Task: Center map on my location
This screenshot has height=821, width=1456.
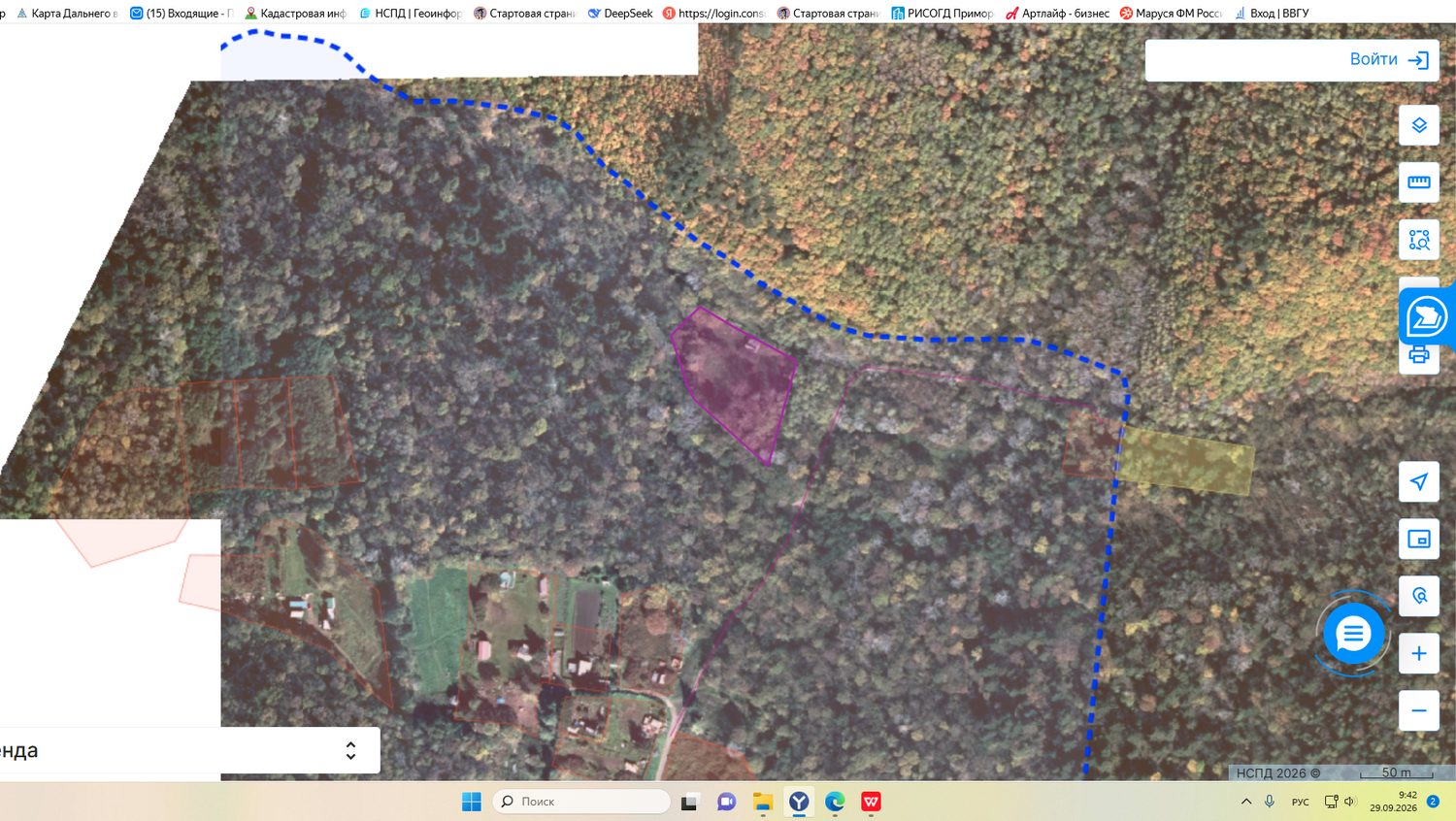Action: [x=1418, y=481]
